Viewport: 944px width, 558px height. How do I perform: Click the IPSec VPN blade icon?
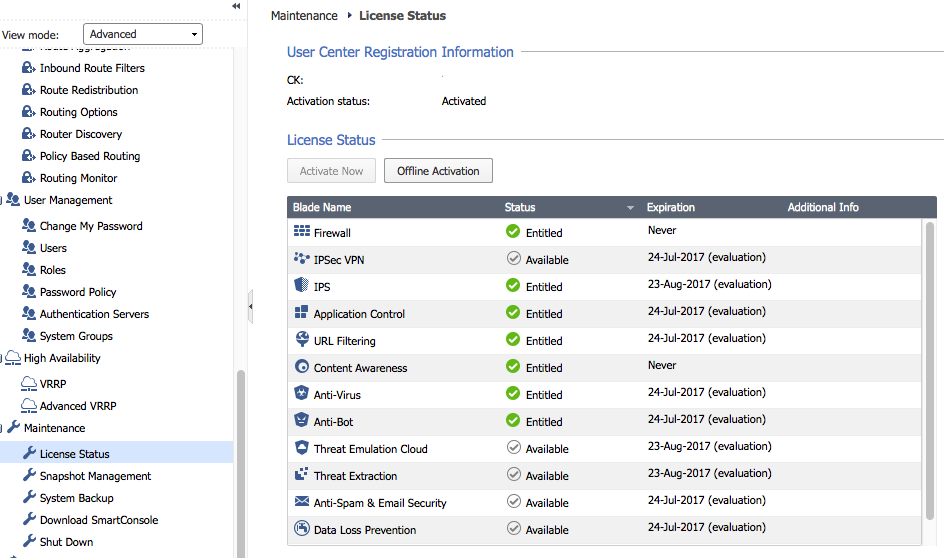pyautogui.click(x=302, y=258)
